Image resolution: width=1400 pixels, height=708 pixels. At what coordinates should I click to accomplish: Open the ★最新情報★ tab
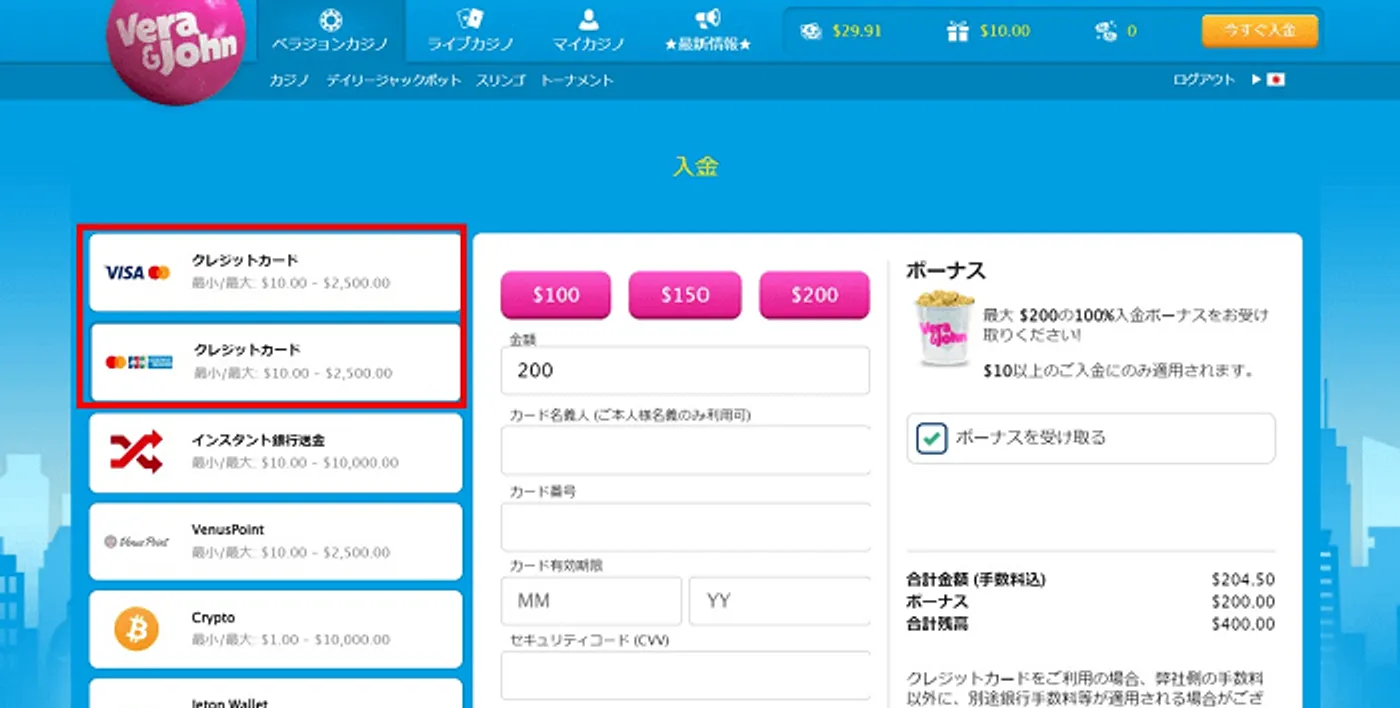click(x=708, y=31)
